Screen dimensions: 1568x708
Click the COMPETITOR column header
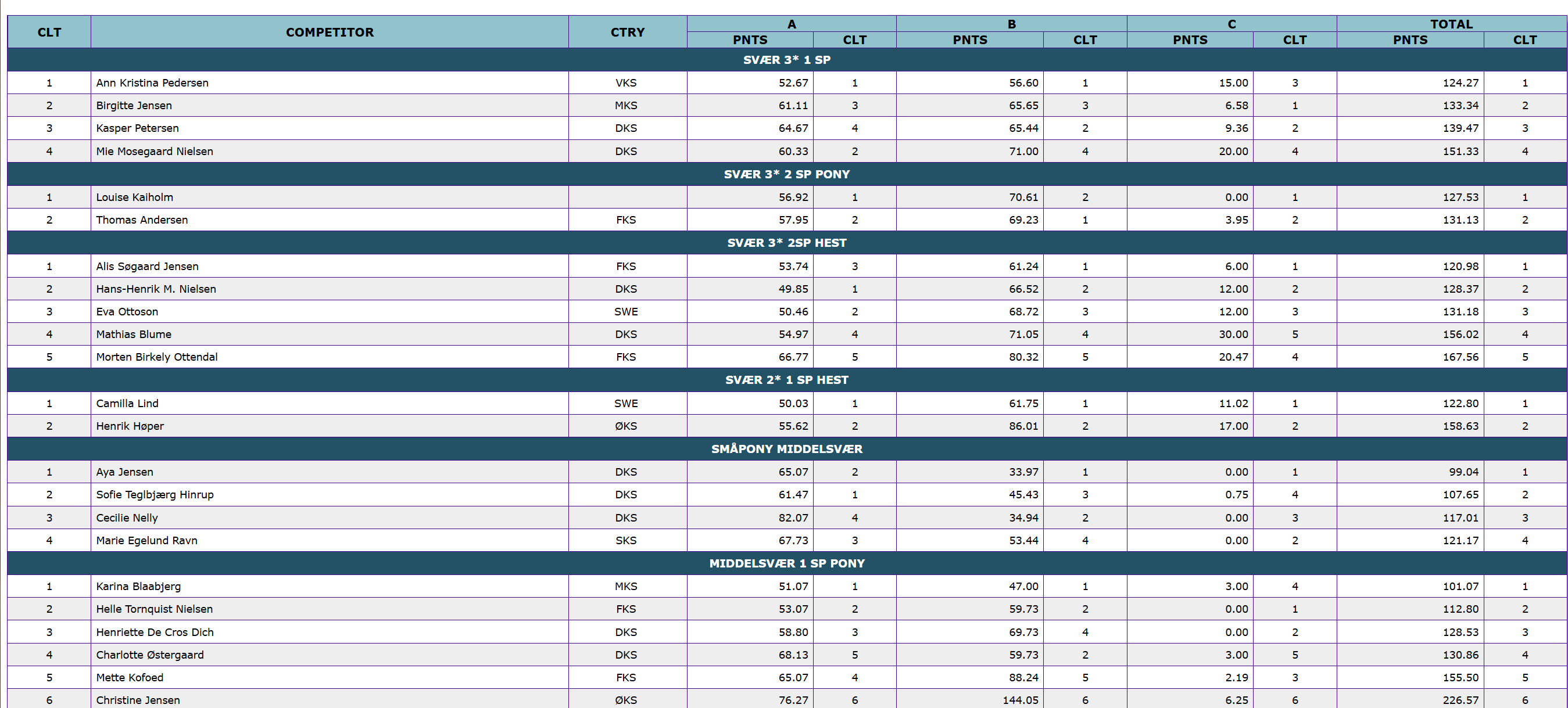pos(330,31)
